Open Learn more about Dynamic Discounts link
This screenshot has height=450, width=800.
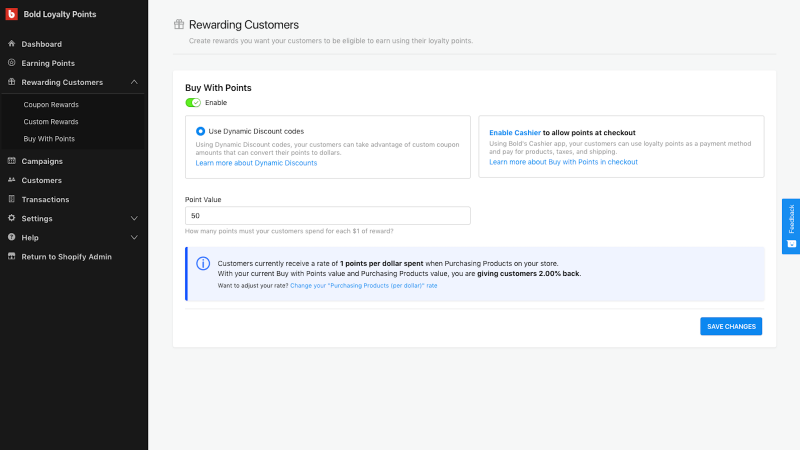[x=256, y=163]
